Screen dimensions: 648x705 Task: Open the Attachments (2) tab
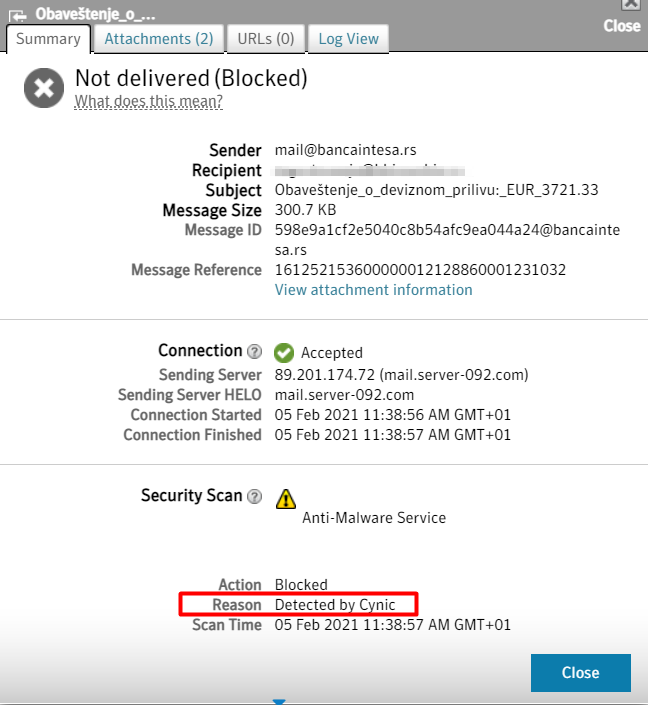(x=159, y=39)
